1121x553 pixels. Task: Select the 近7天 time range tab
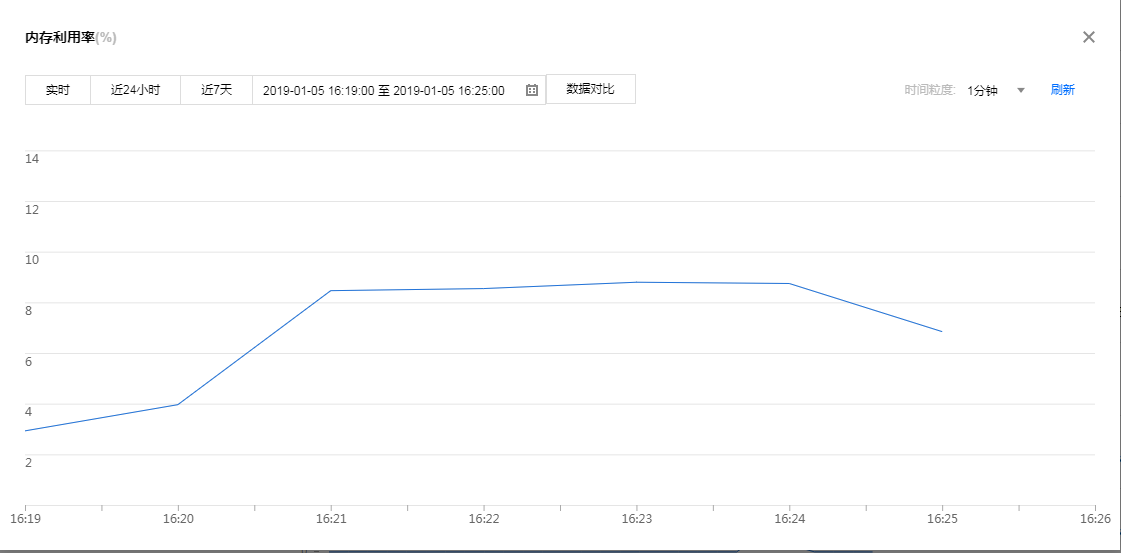click(x=216, y=90)
